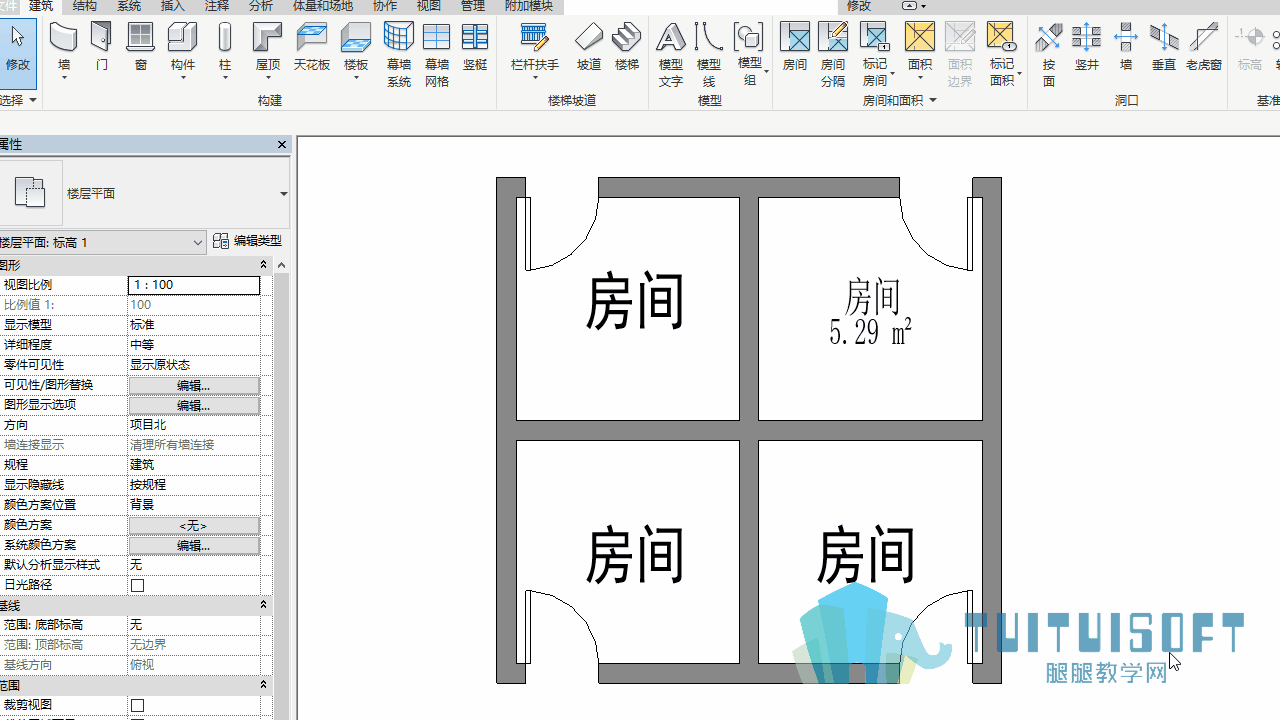Click the 视图比例 1 : 100 field

point(194,285)
